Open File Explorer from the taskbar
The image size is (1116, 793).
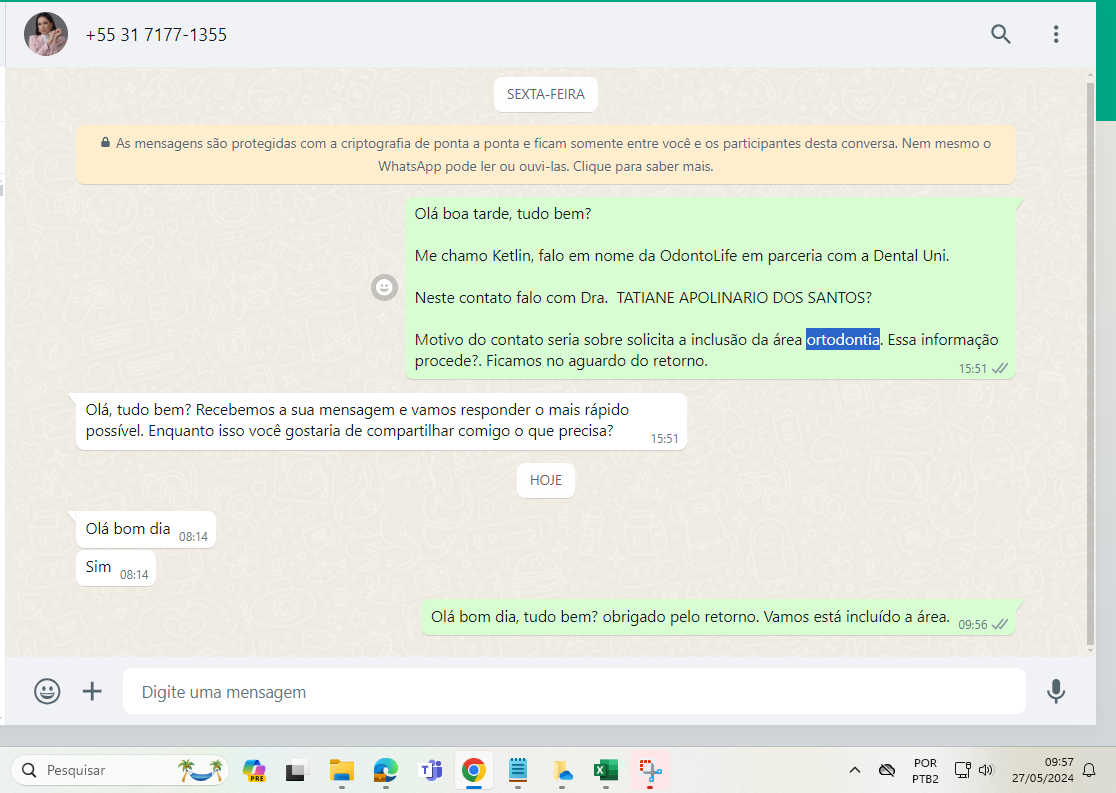[x=342, y=770]
